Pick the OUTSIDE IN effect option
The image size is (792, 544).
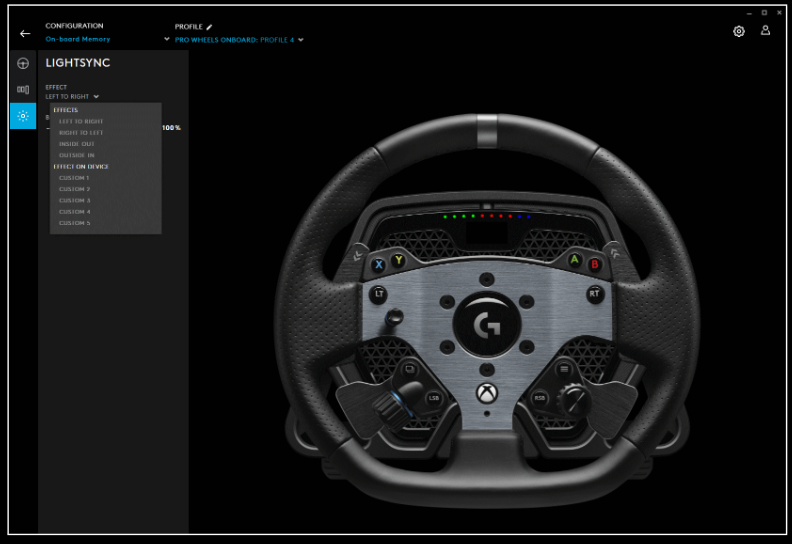77,155
